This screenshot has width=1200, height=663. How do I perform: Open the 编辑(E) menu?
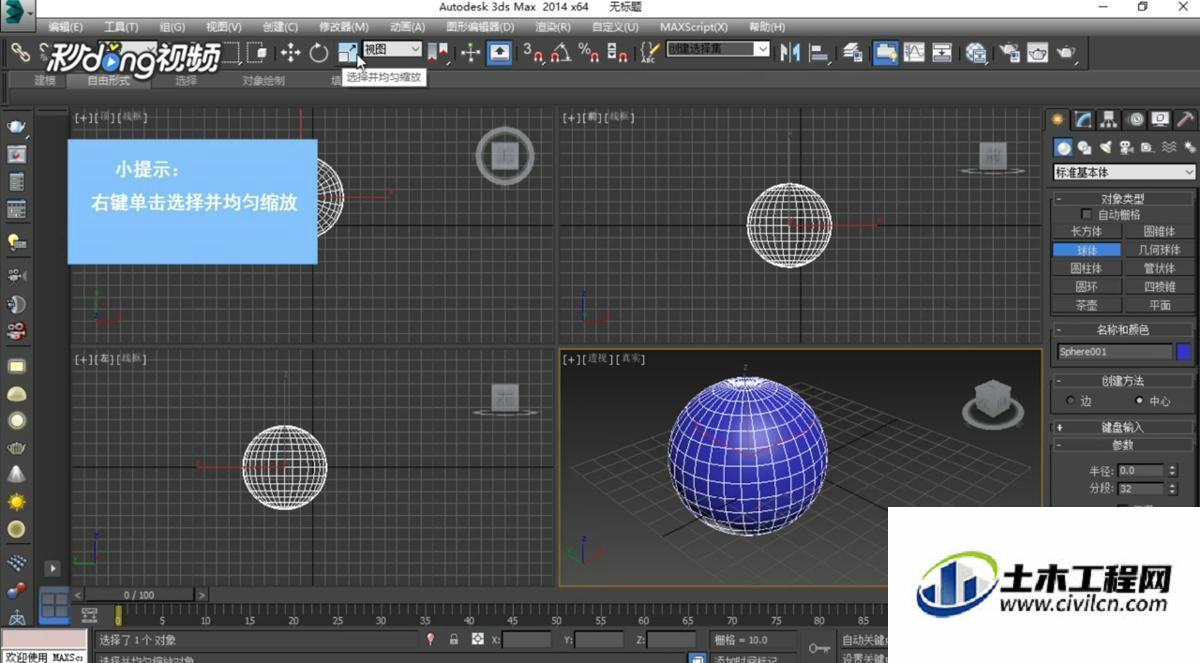click(x=66, y=26)
